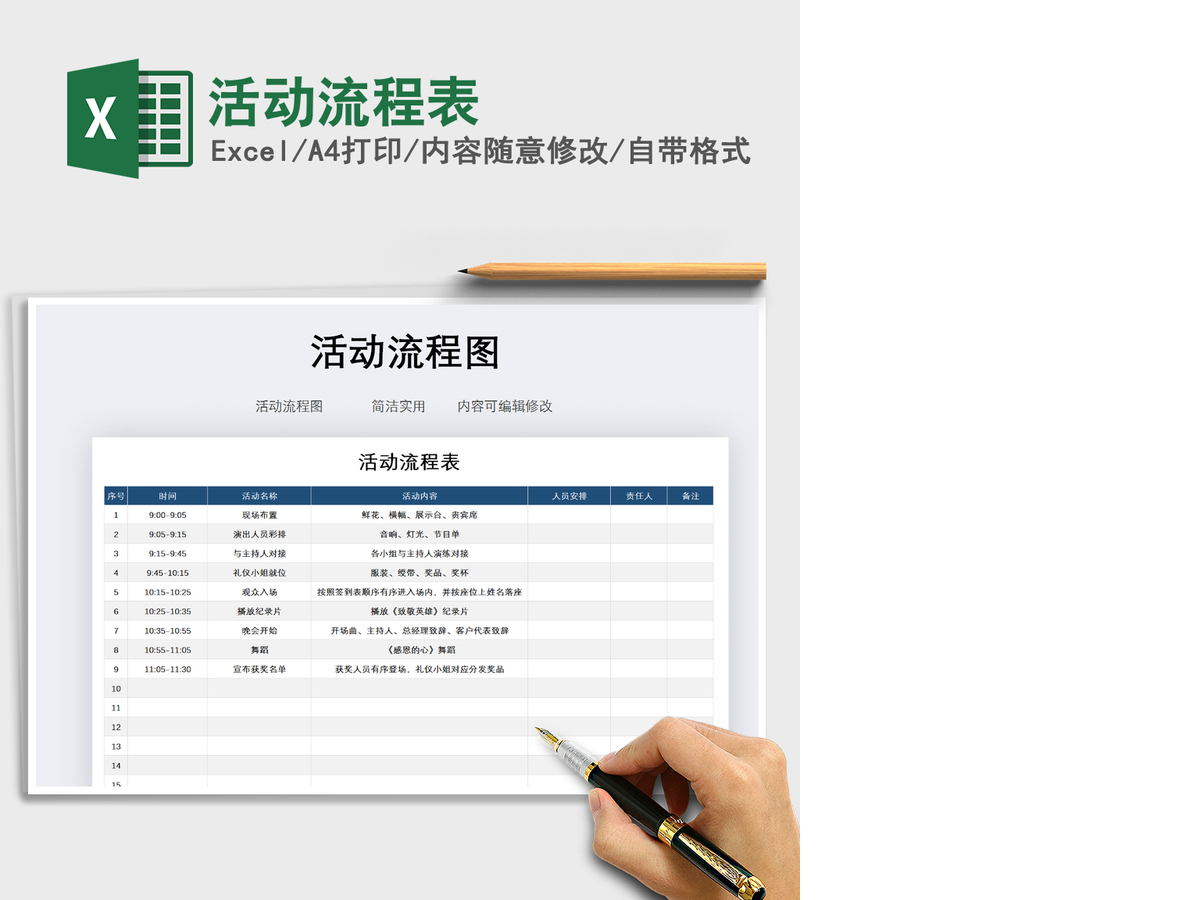Click the cell 《感恩的心》舞蹈
The width and height of the screenshot is (1200, 900).
pyautogui.click(x=419, y=650)
